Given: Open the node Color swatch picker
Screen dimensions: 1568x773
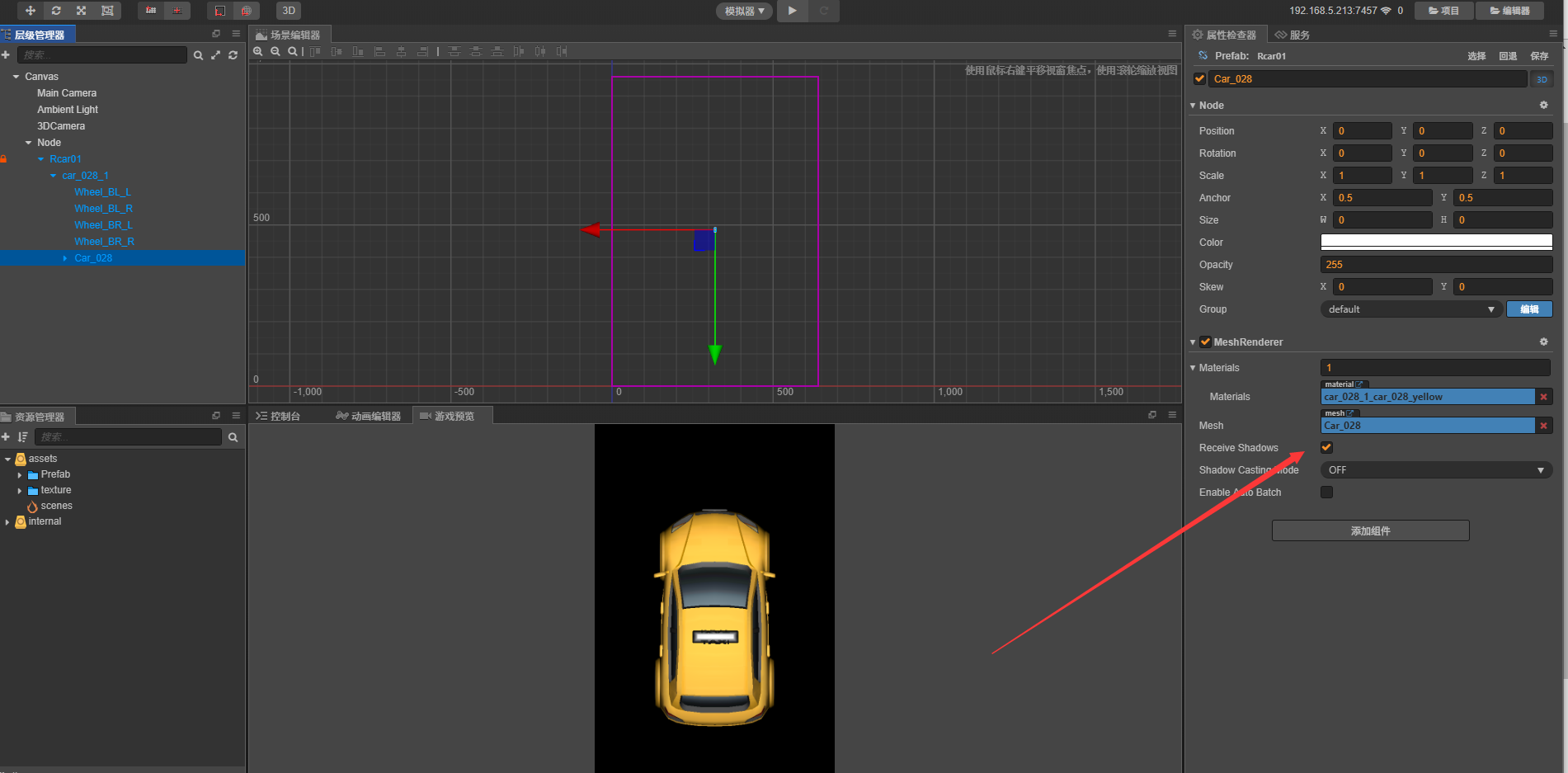Looking at the screenshot, I should (x=1436, y=242).
